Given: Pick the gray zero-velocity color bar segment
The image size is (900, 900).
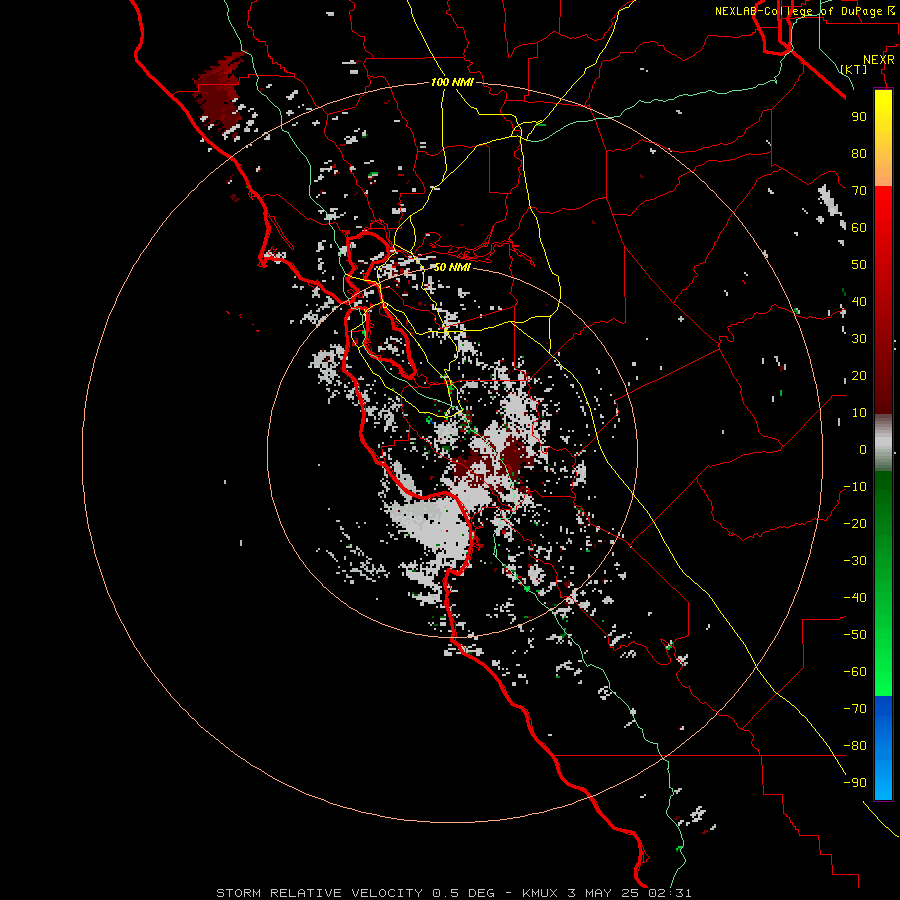Looking at the screenshot, I should 883,443.
